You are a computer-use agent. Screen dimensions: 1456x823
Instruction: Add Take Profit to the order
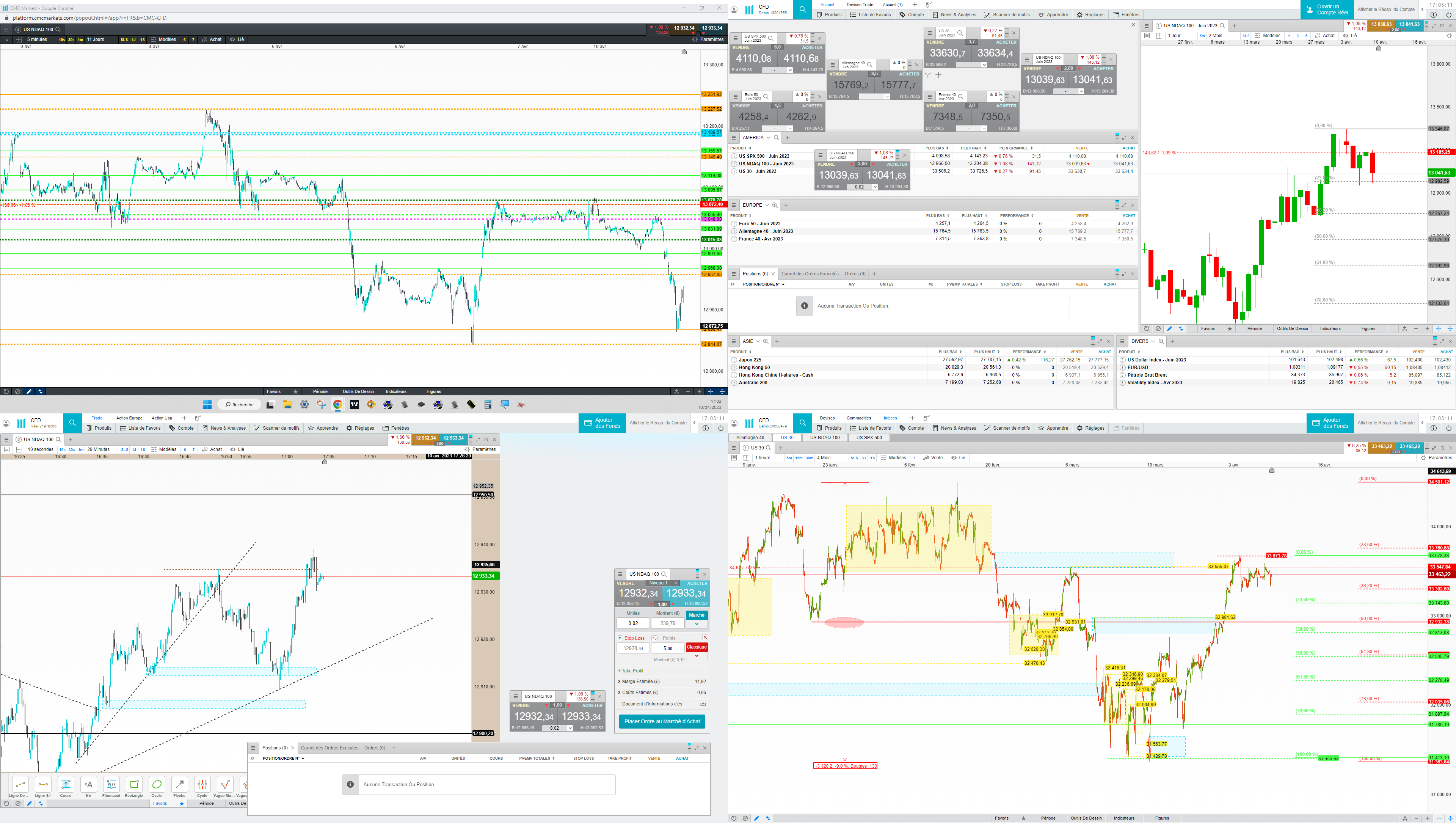(630, 671)
